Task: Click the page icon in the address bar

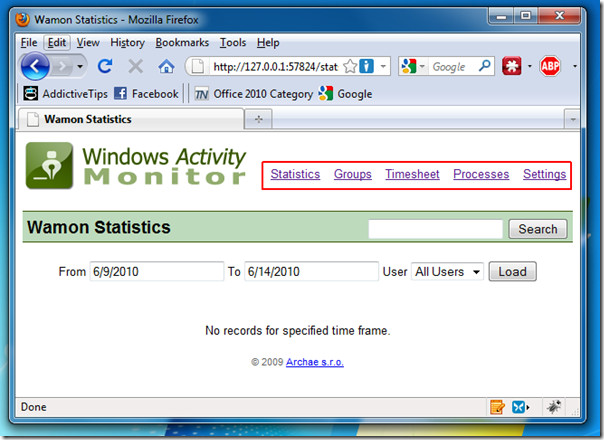Action: point(198,66)
